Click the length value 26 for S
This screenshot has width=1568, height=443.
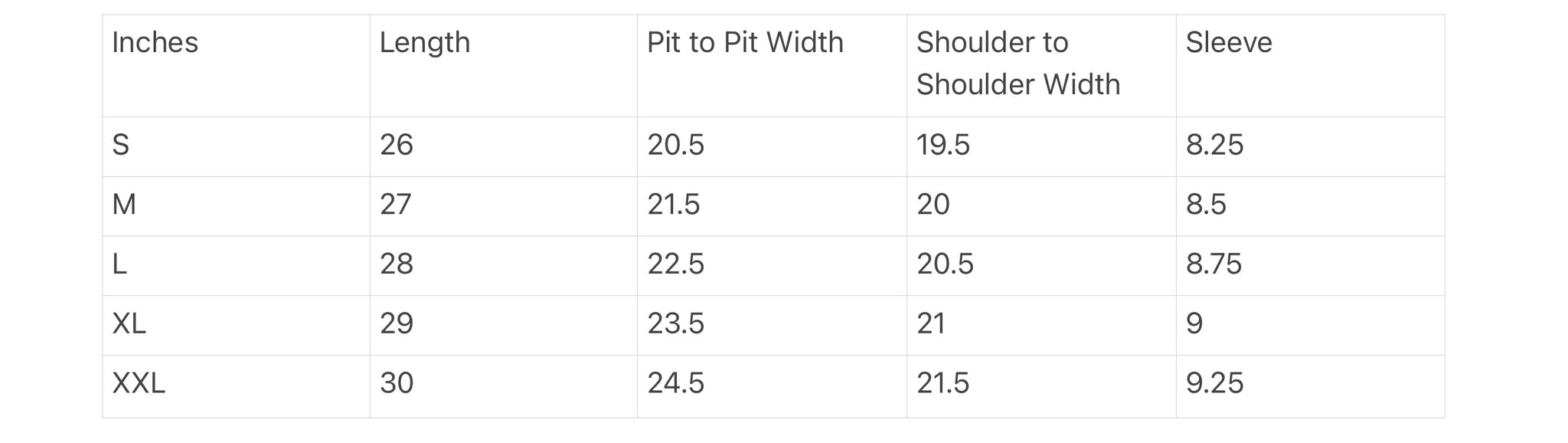point(397,145)
